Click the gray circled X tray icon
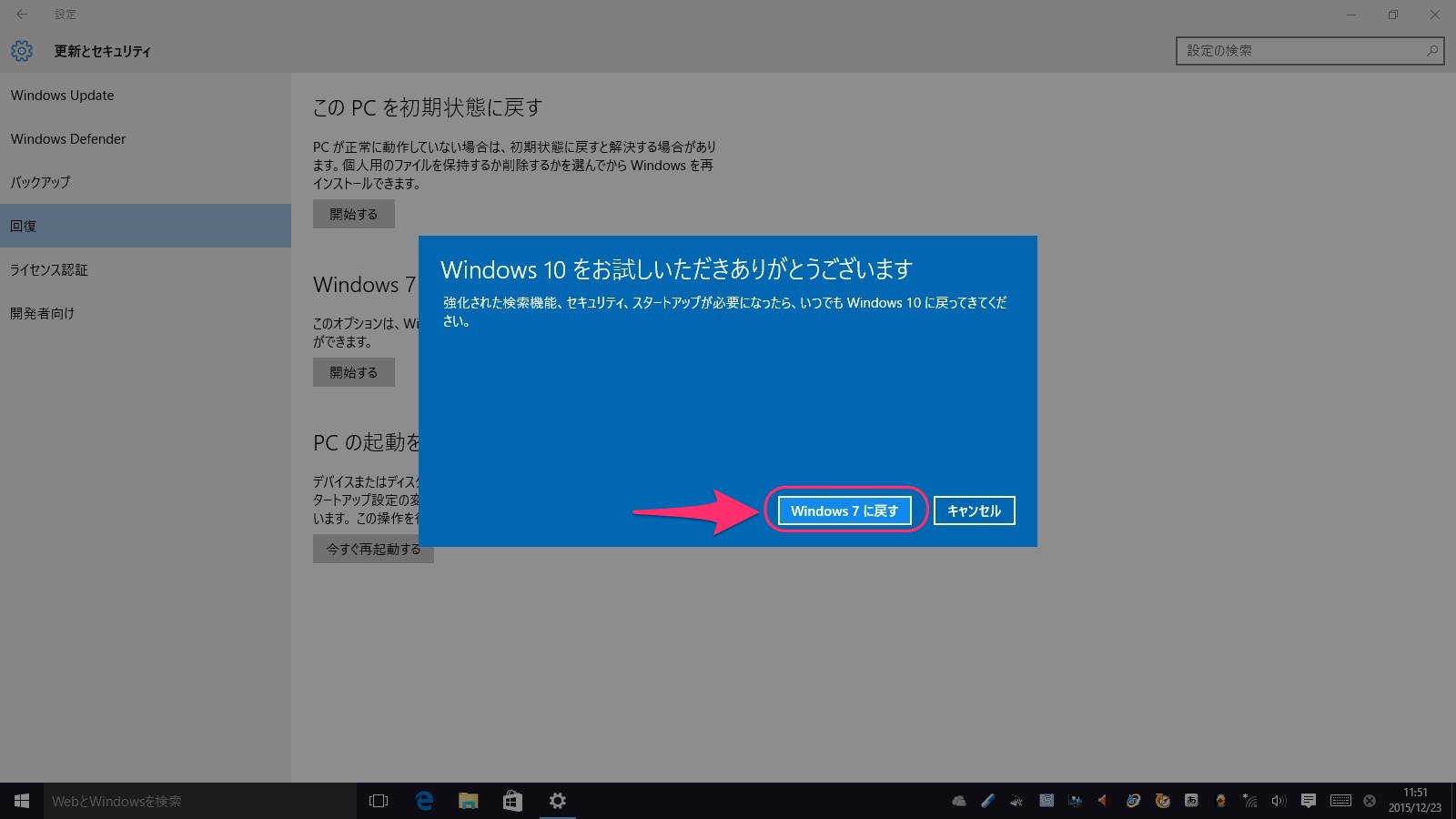This screenshot has height=819, width=1456. coord(1370,801)
